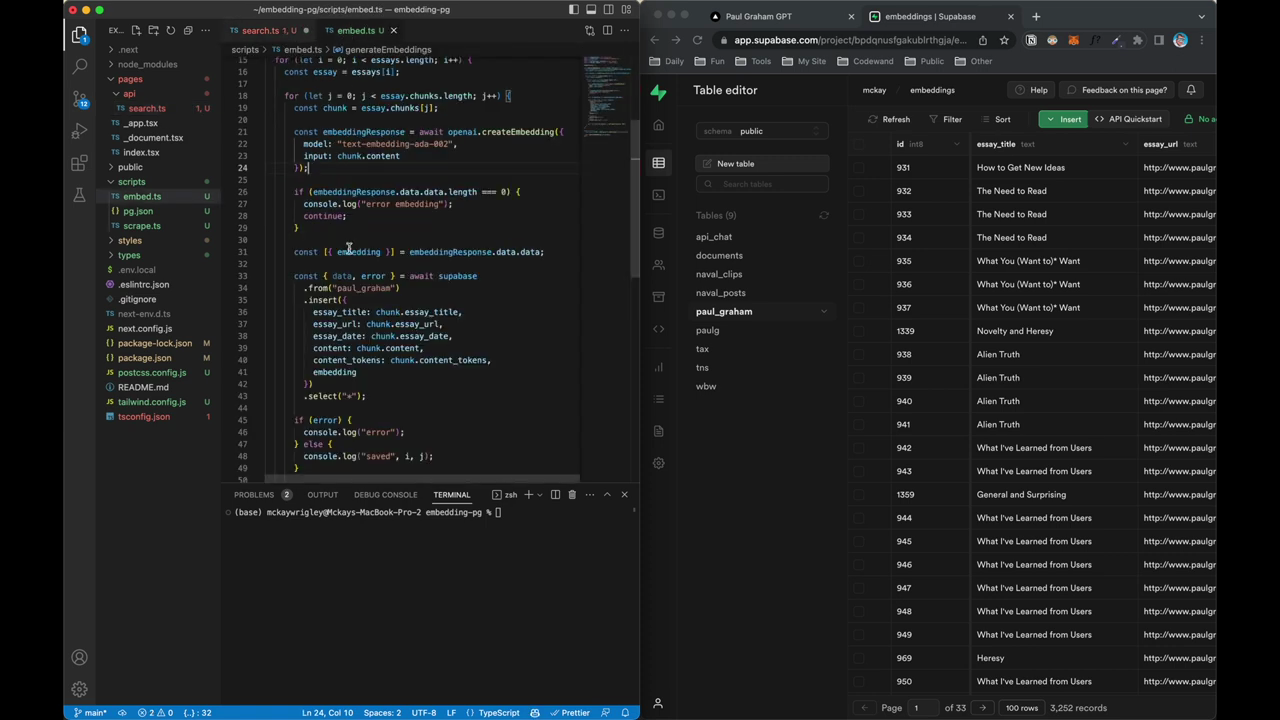Open the OUTPUT panel tab
Viewport: 1280px width, 720px height.
[322, 494]
